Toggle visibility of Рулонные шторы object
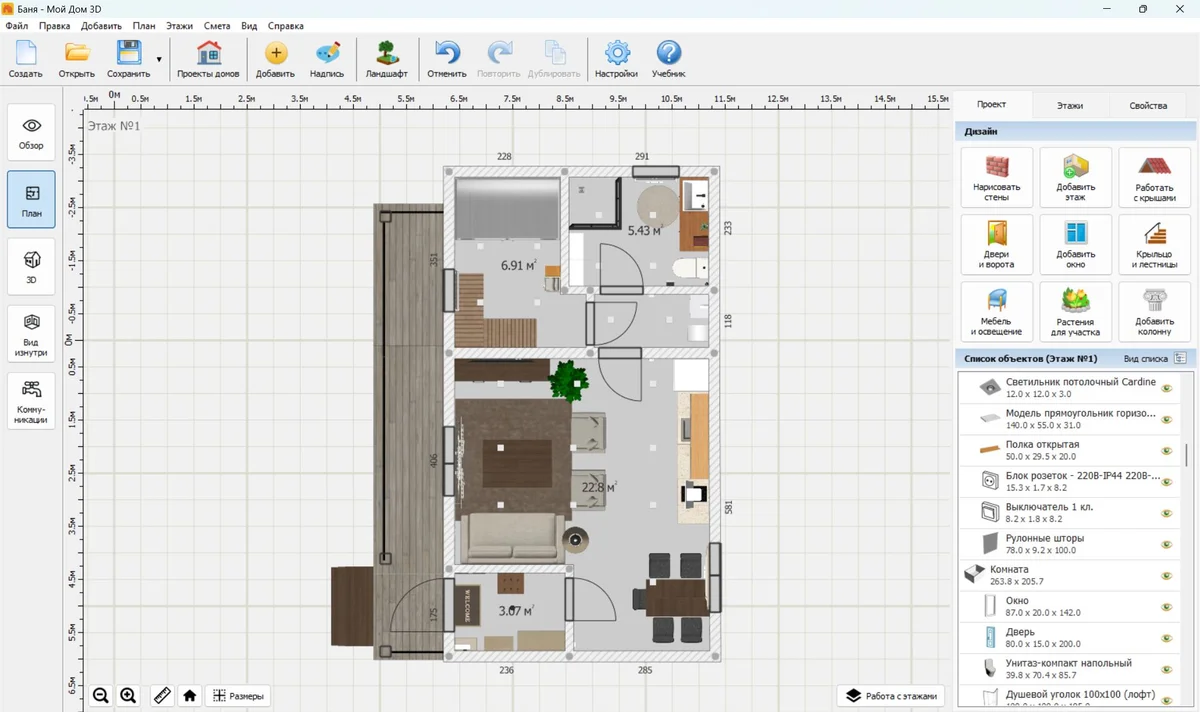Image resolution: width=1200 pixels, height=712 pixels. coord(1166,545)
